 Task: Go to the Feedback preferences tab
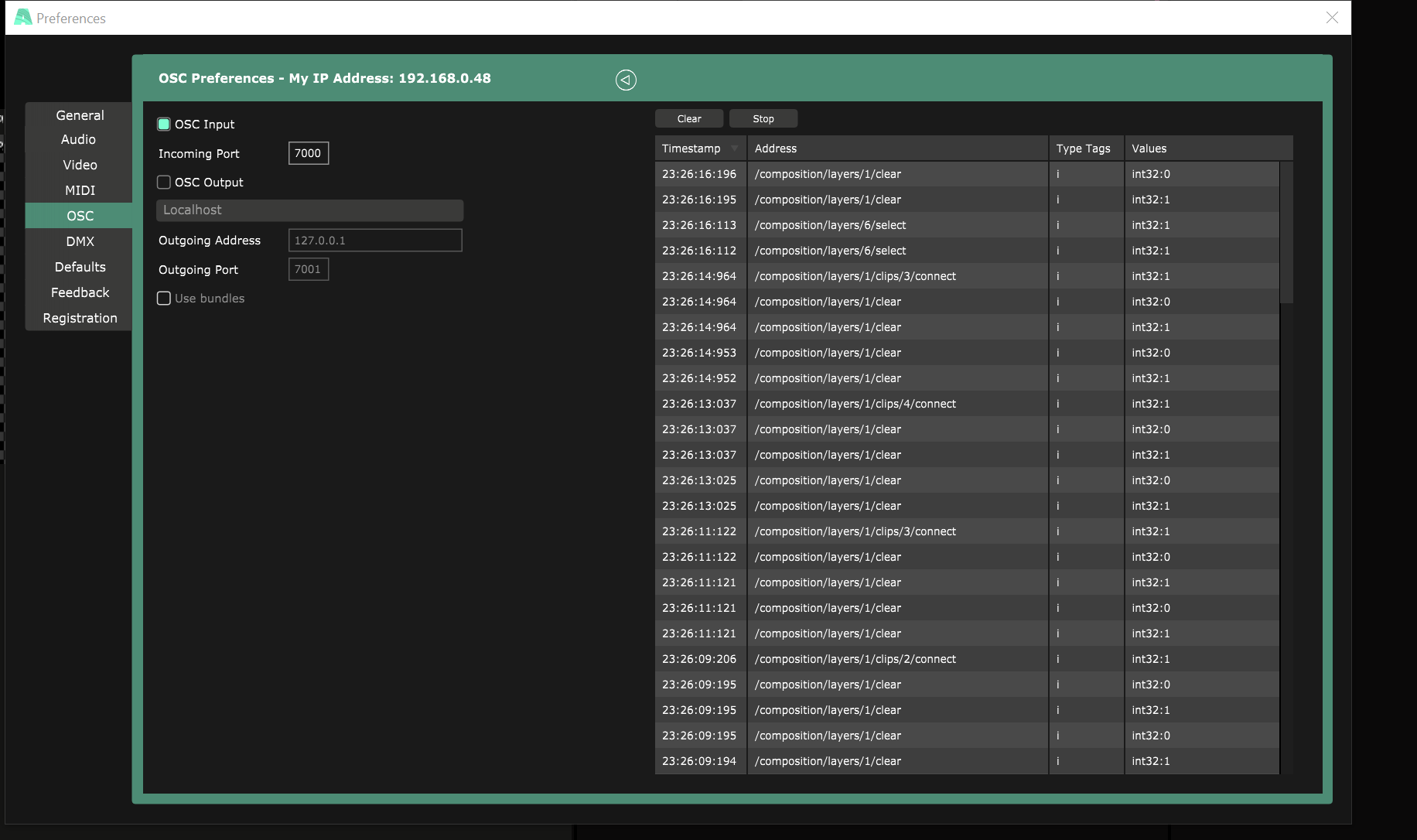click(80, 292)
